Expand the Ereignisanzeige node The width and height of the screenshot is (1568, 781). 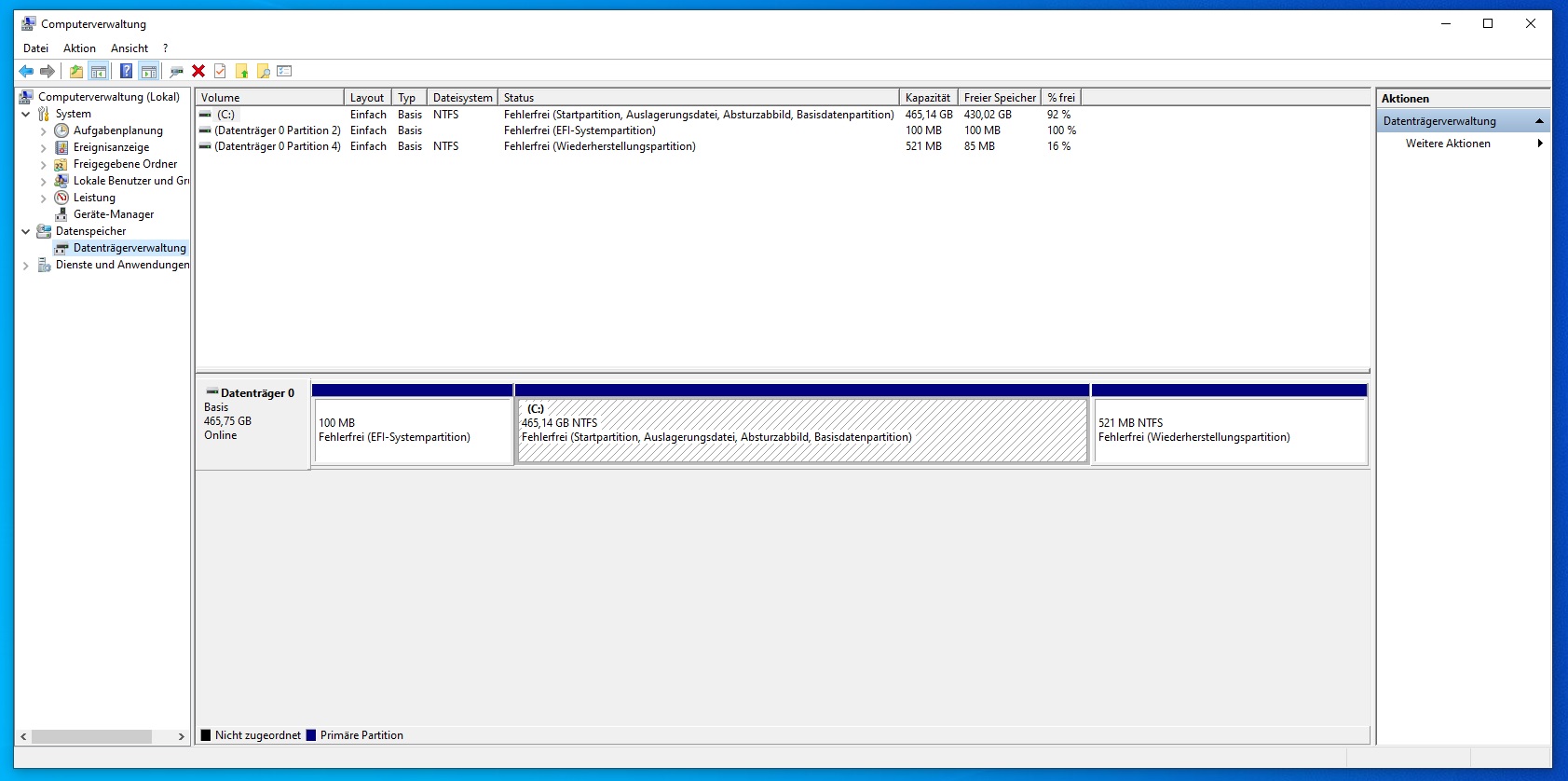[43, 147]
